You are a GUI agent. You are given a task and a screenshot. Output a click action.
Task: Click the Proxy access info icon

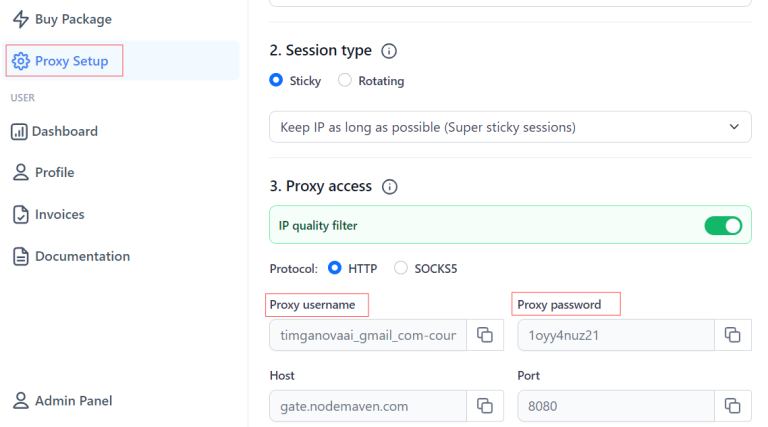coord(390,187)
